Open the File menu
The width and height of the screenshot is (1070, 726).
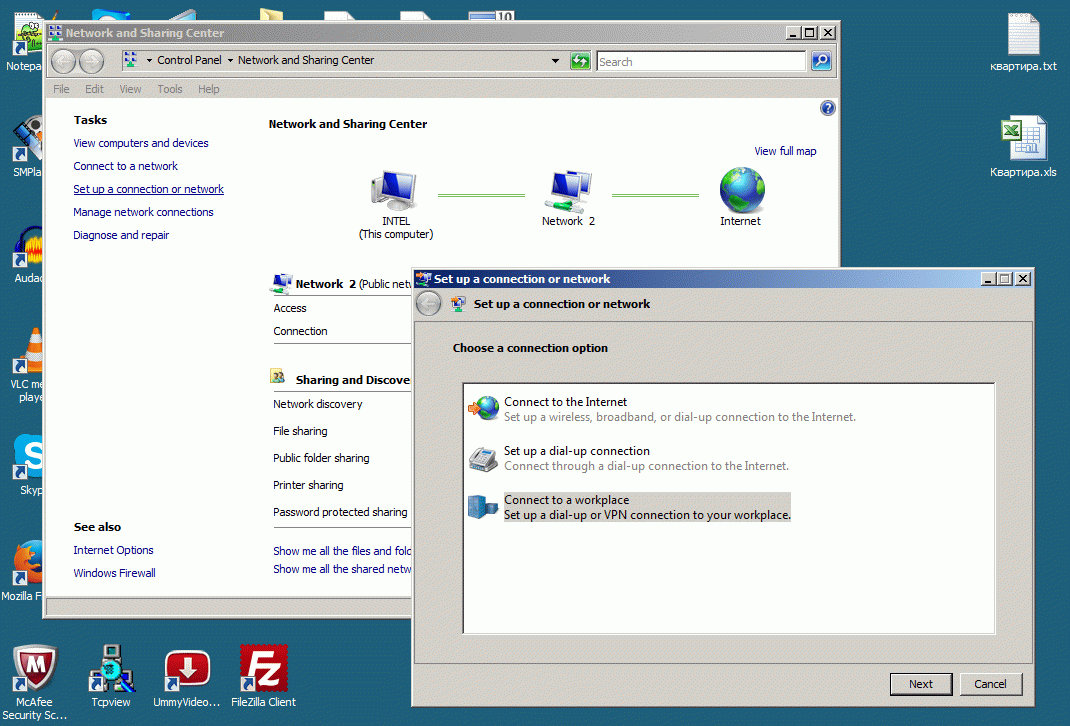pyautogui.click(x=61, y=89)
